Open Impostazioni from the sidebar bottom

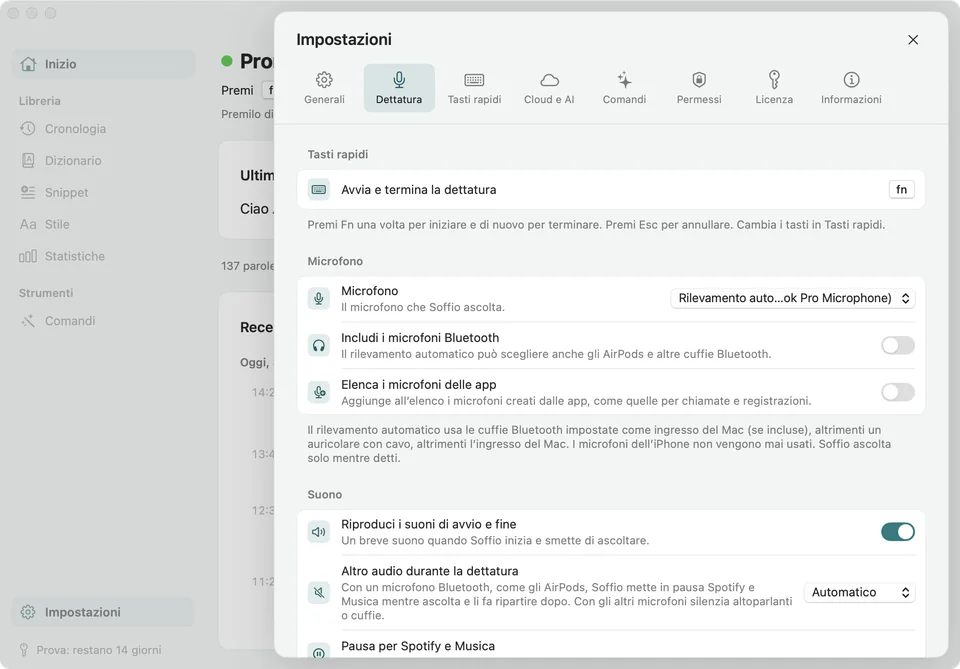coord(103,612)
